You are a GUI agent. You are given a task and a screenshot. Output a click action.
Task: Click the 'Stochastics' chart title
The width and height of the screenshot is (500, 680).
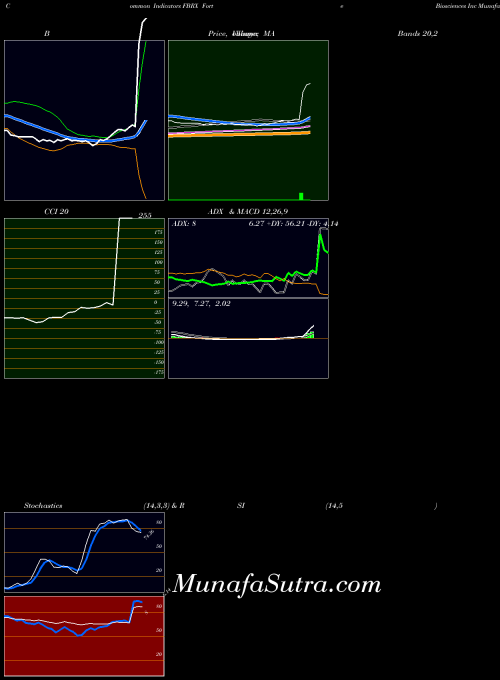pyautogui.click(x=43, y=506)
